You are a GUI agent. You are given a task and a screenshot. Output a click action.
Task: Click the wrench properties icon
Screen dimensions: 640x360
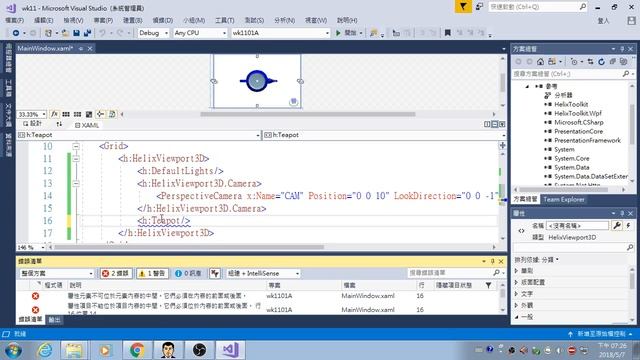point(617,225)
